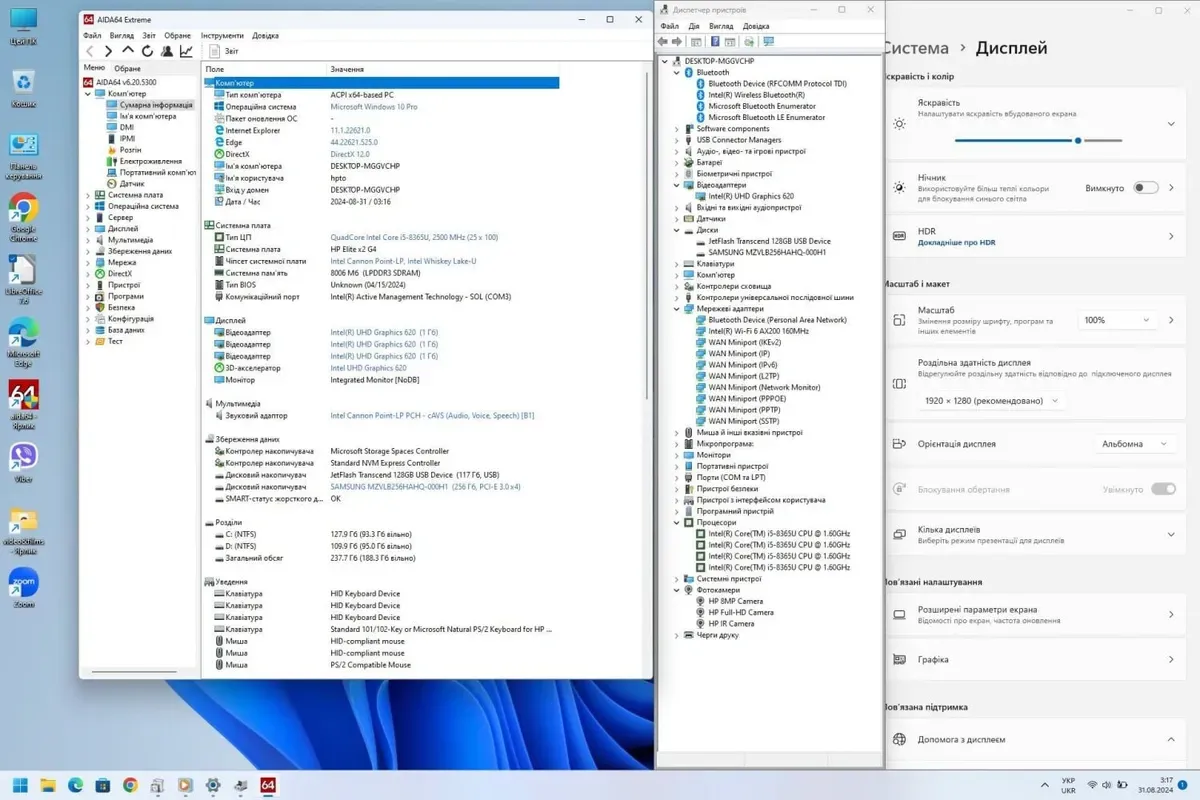Click the brightness slider handle
Viewport: 1200px width, 800px height.
click(1078, 140)
